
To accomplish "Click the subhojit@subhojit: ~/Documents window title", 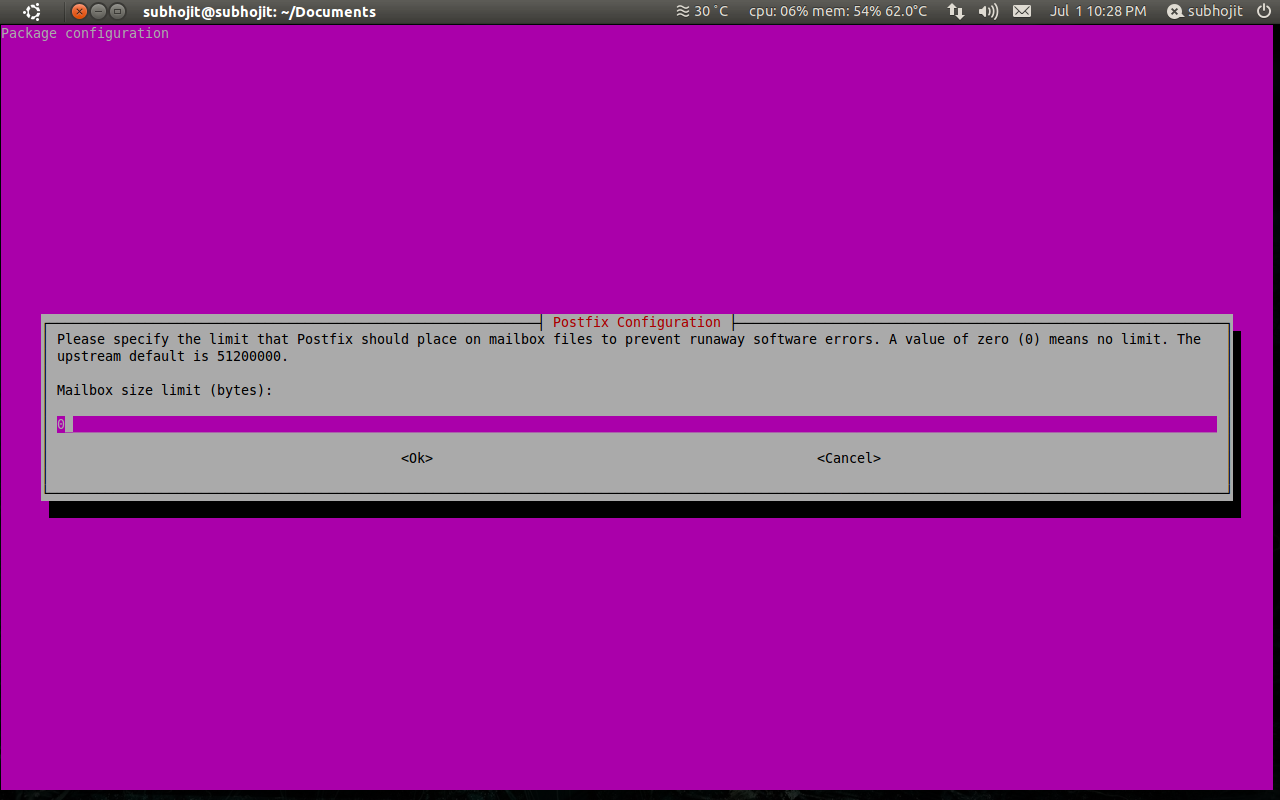I will [x=259, y=12].
